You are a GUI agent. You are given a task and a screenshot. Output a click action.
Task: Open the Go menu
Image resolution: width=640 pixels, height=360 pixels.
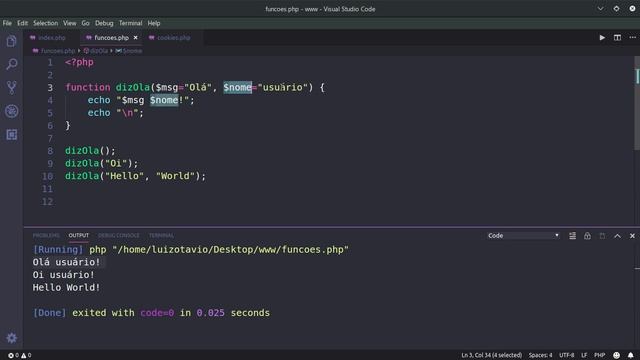coord(85,23)
